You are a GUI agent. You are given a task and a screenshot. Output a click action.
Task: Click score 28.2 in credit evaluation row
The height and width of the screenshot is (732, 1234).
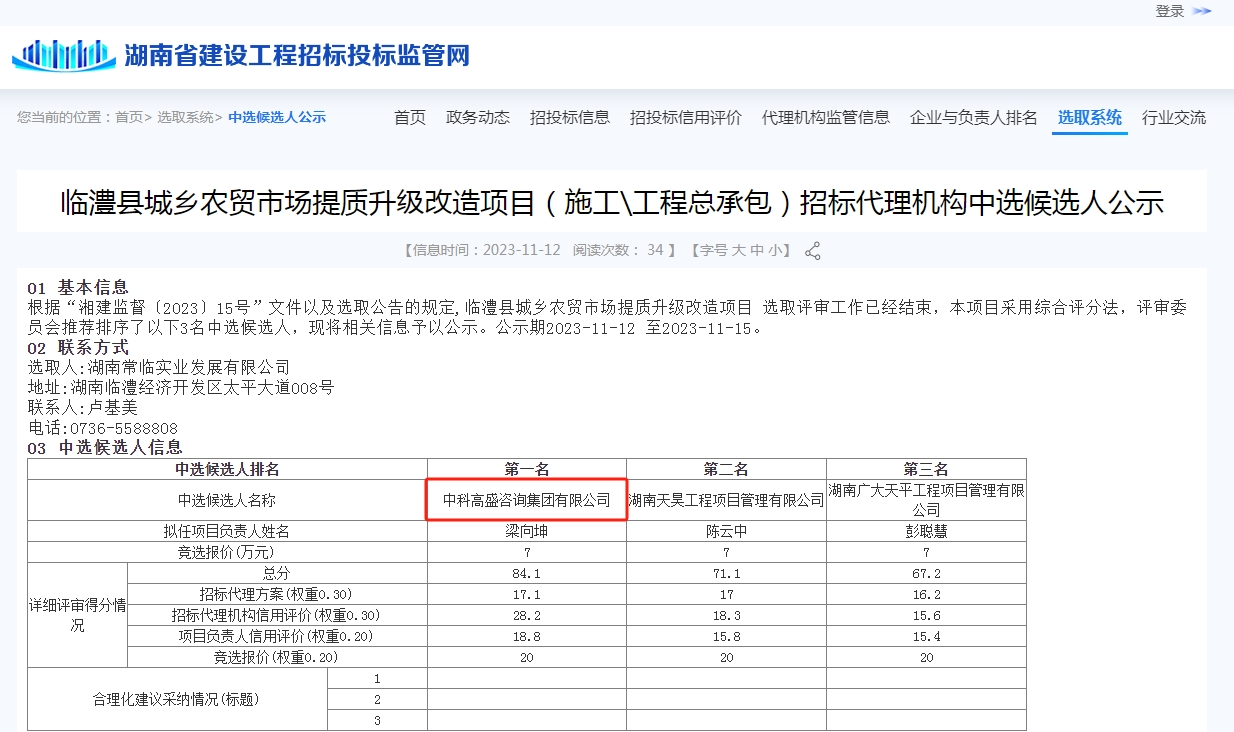tap(527, 615)
